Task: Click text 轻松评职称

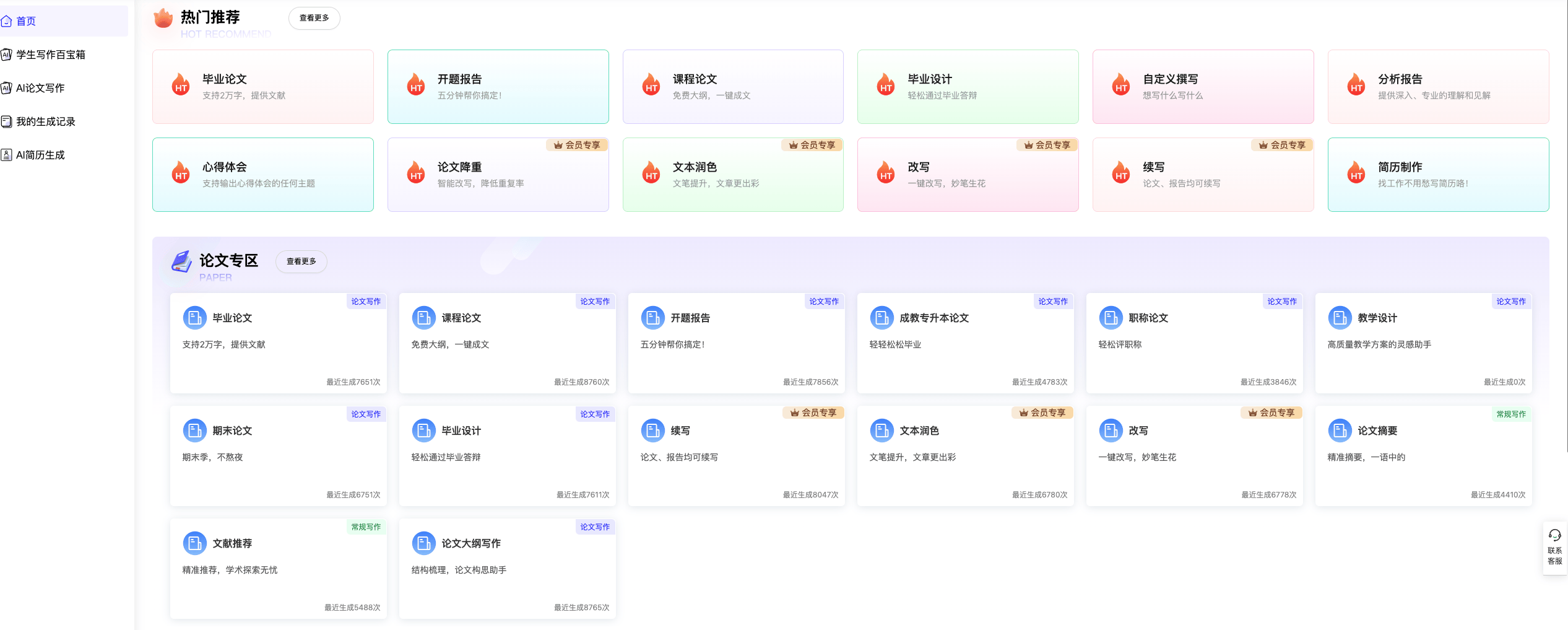Action: pos(1120,345)
